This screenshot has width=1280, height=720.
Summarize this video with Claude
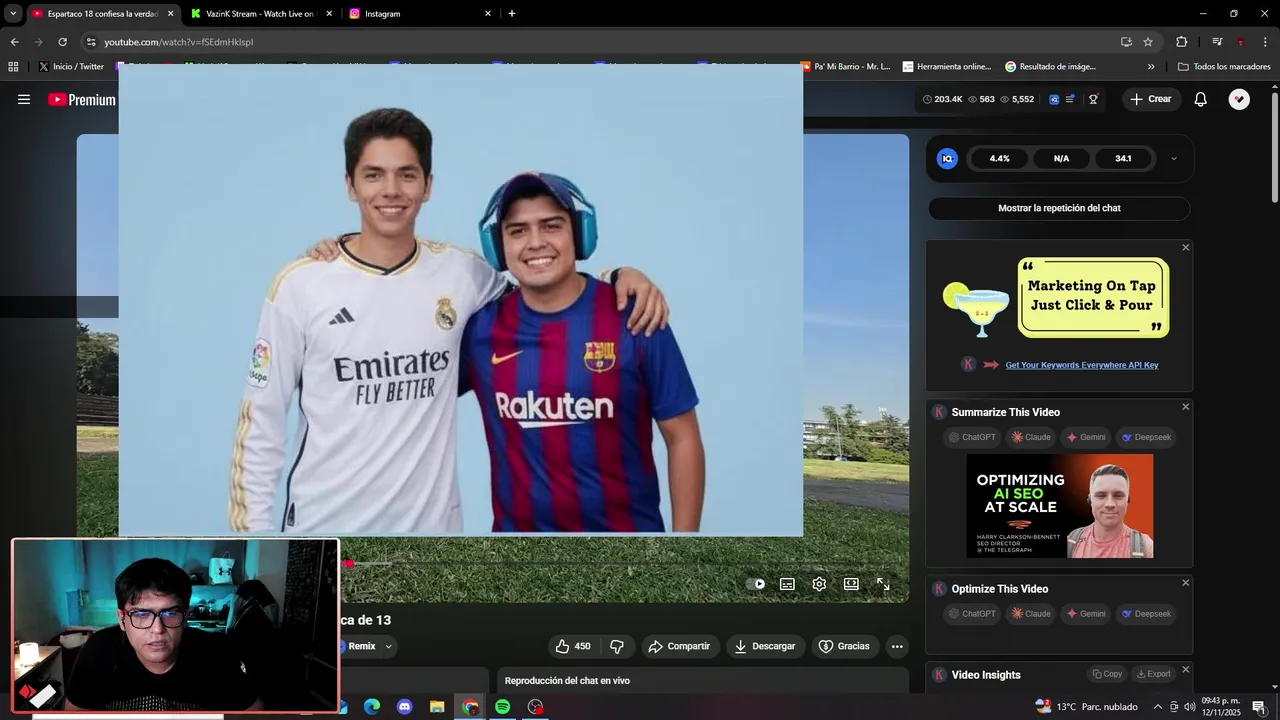point(1031,437)
